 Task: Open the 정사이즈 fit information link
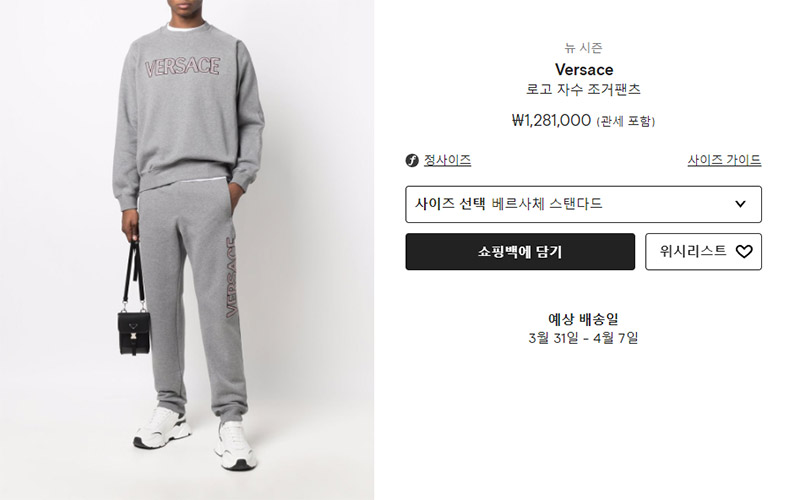(x=447, y=160)
